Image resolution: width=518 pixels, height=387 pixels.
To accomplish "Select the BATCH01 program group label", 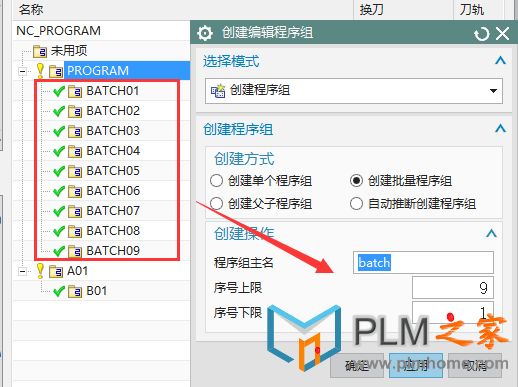I will (x=113, y=91).
